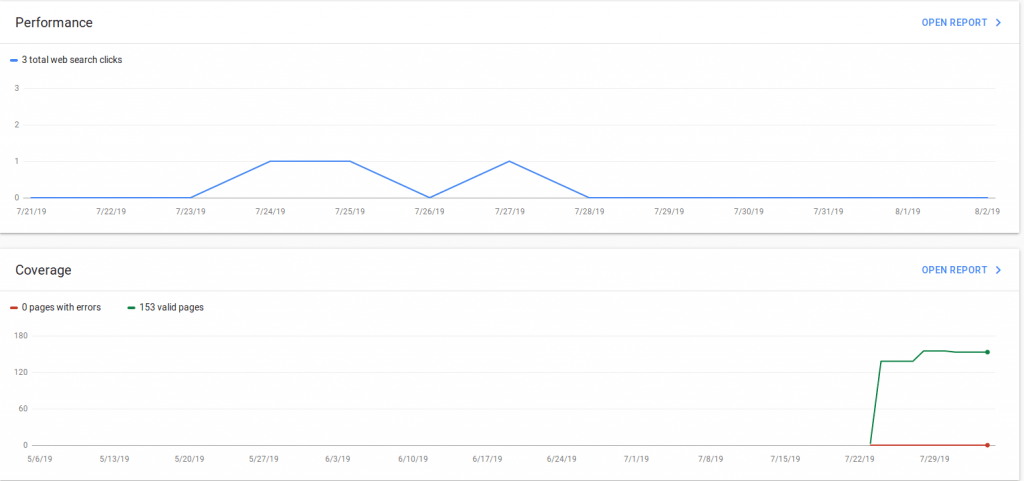Click the 6/24/19 date on Coverage axis
1024x481 pixels.
(562, 459)
